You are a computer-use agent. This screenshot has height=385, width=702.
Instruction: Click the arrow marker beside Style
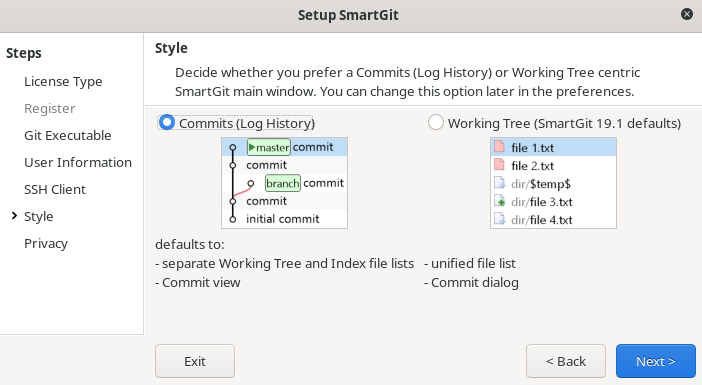point(14,216)
